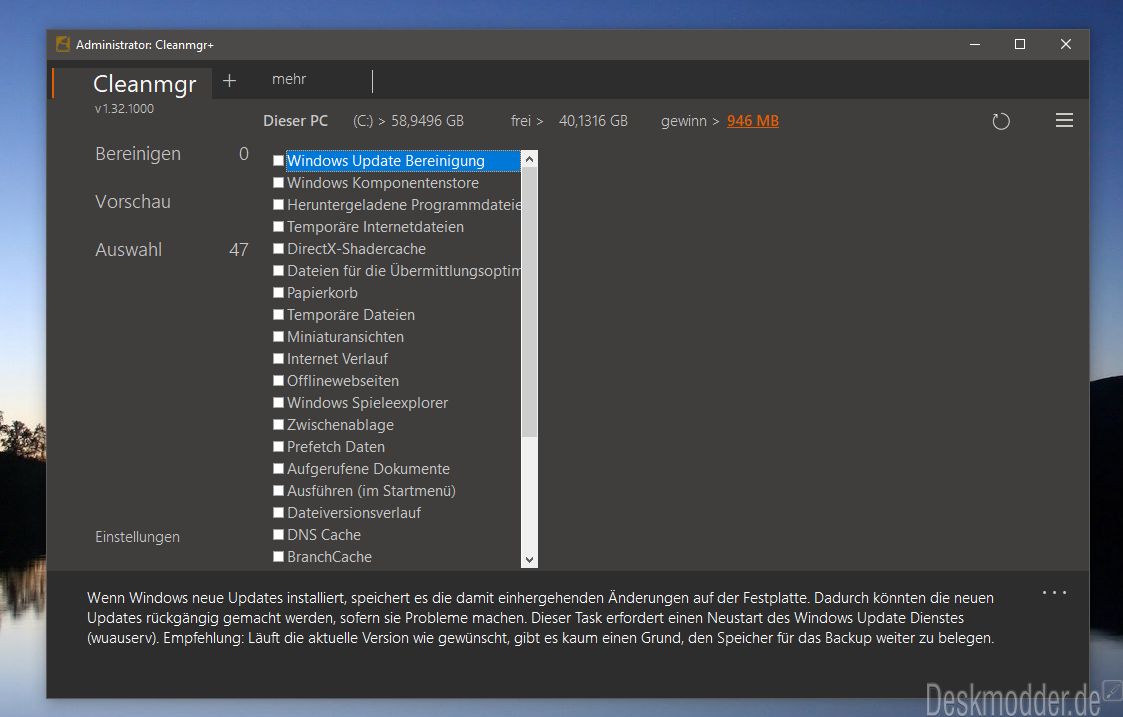
Task: Click the Auswahl count 47
Action: pyautogui.click(x=238, y=250)
